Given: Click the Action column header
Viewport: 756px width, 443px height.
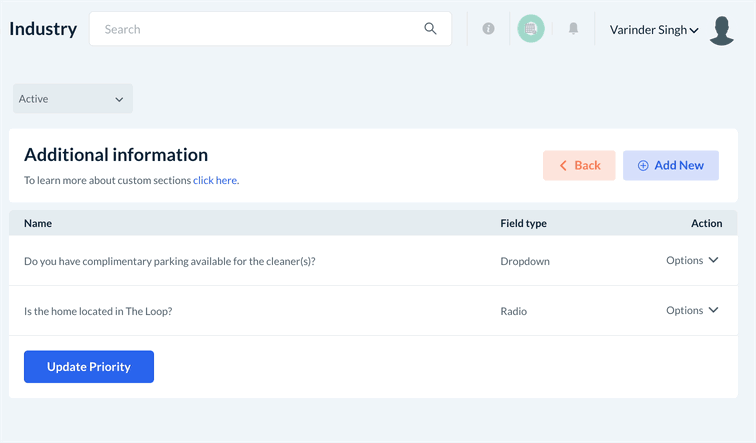Looking at the screenshot, I should pyautogui.click(x=706, y=223).
